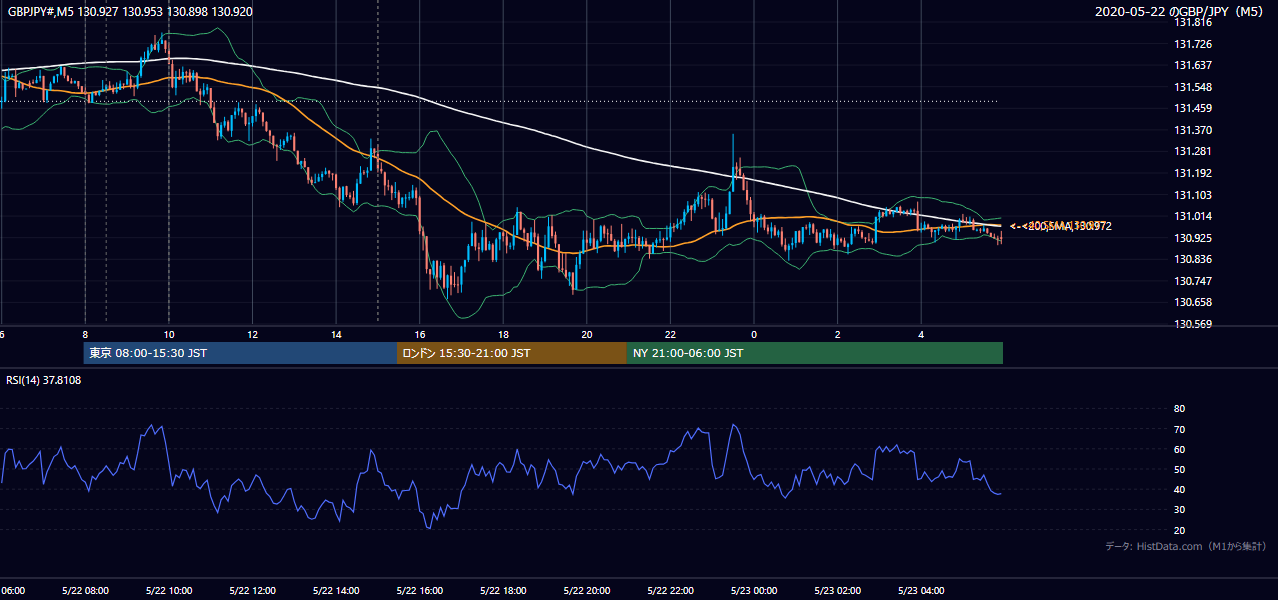The width and height of the screenshot is (1278, 600).
Task: Click the RSI axis level 60
Action: pyautogui.click(x=1179, y=449)
